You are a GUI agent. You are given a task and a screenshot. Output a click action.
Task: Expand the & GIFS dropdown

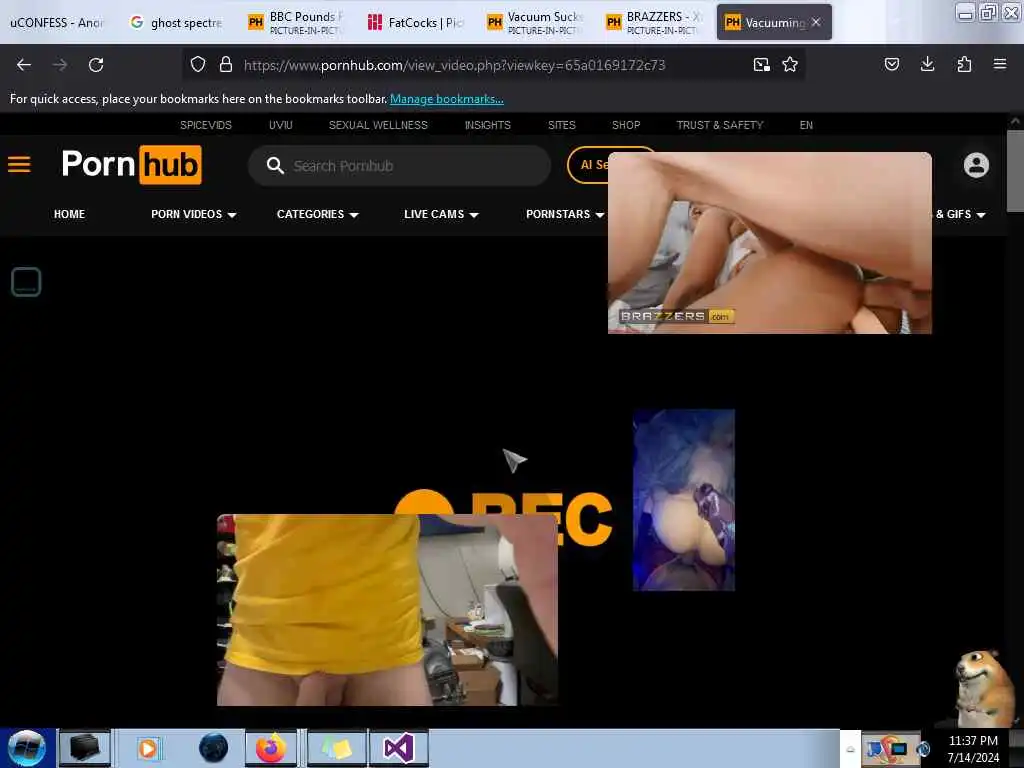tap(960, 214)
